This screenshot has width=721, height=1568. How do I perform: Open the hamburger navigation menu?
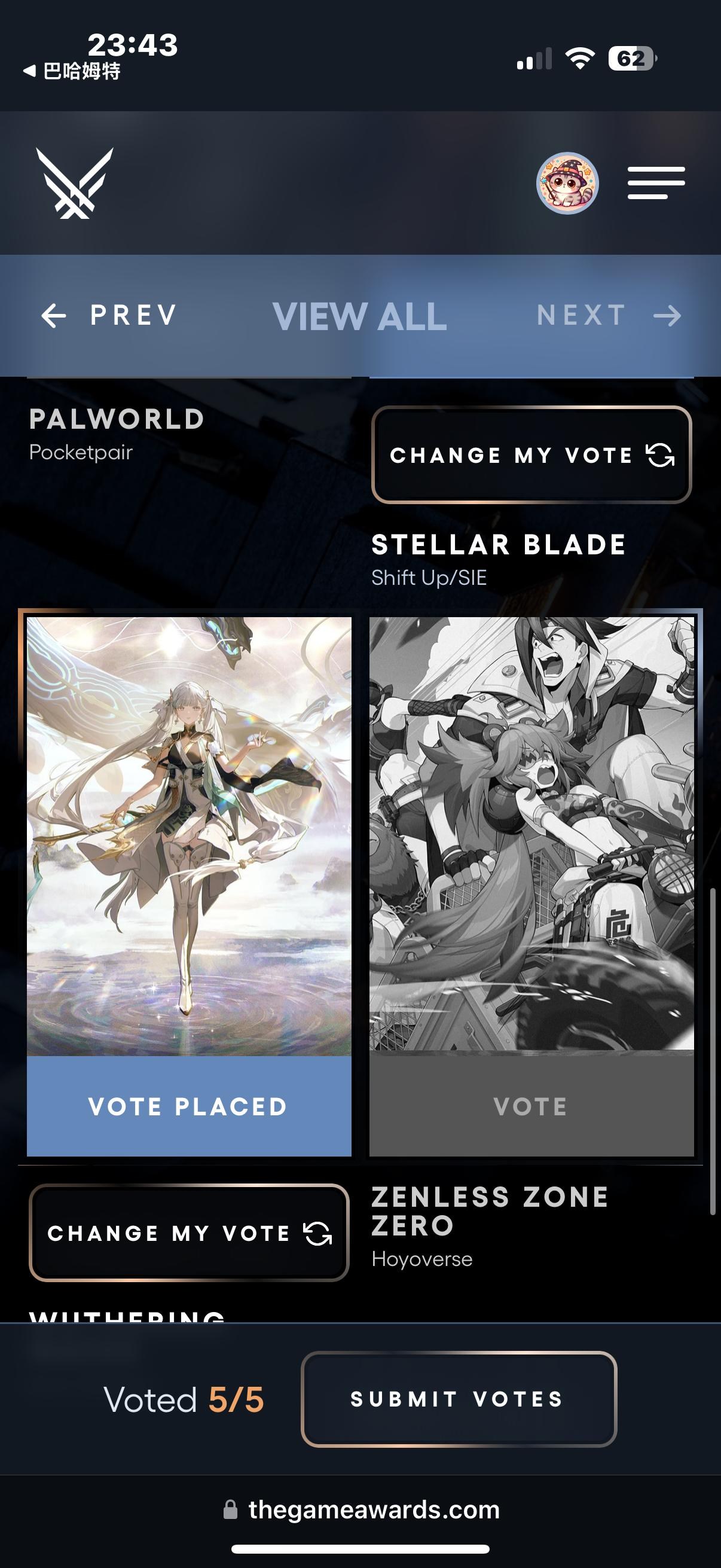tap(656, 182)
